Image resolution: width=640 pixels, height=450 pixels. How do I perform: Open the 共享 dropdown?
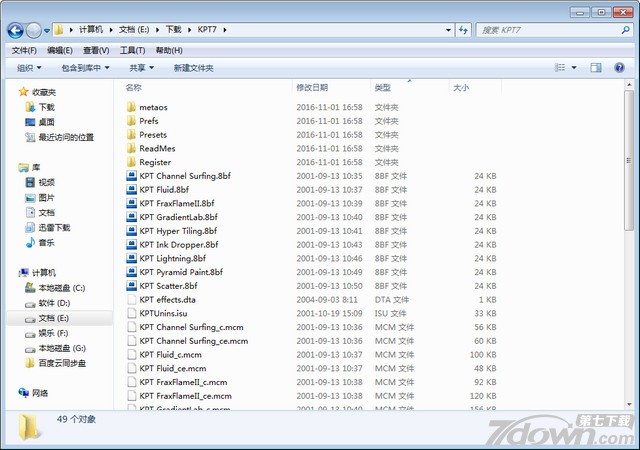point(141,68)
